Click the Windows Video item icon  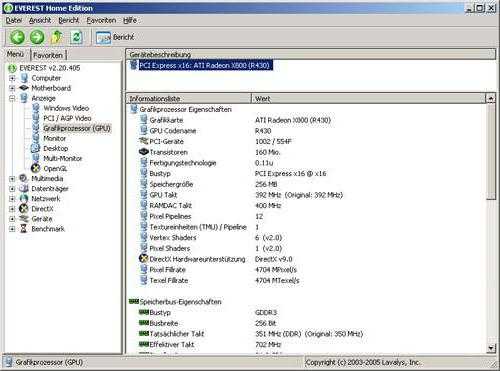(36, 108)
